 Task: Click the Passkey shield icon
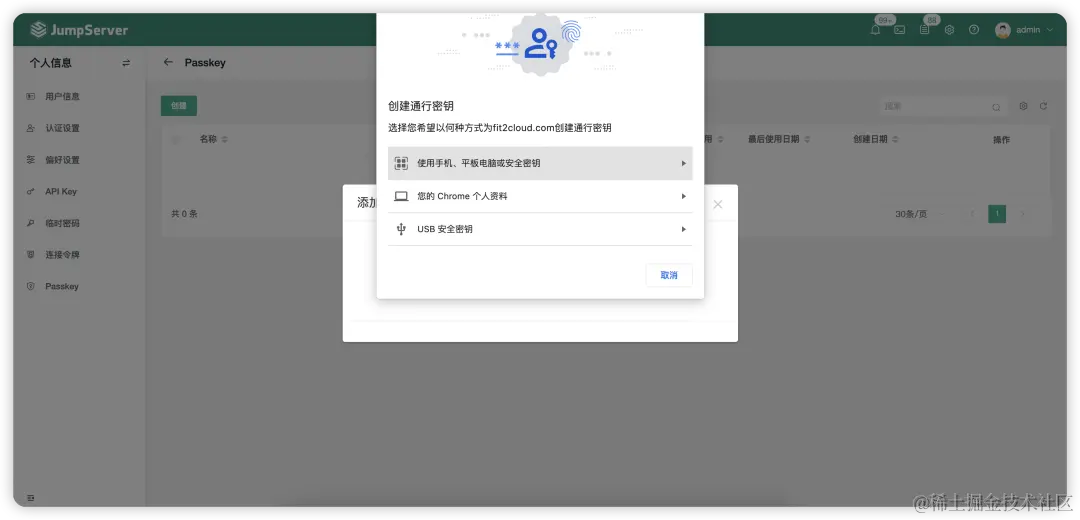coord(30,287)
